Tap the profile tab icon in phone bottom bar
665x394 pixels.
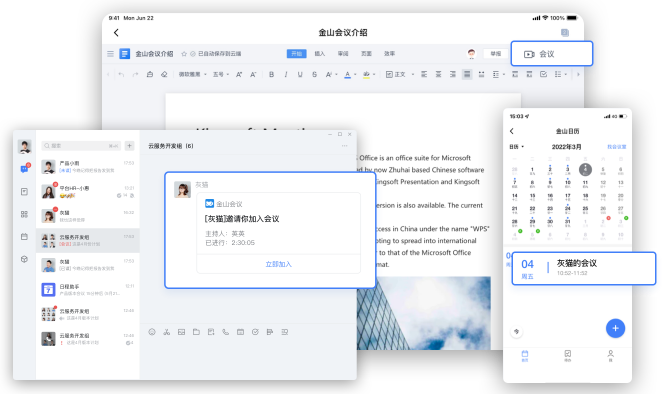[x=611, y=355]
